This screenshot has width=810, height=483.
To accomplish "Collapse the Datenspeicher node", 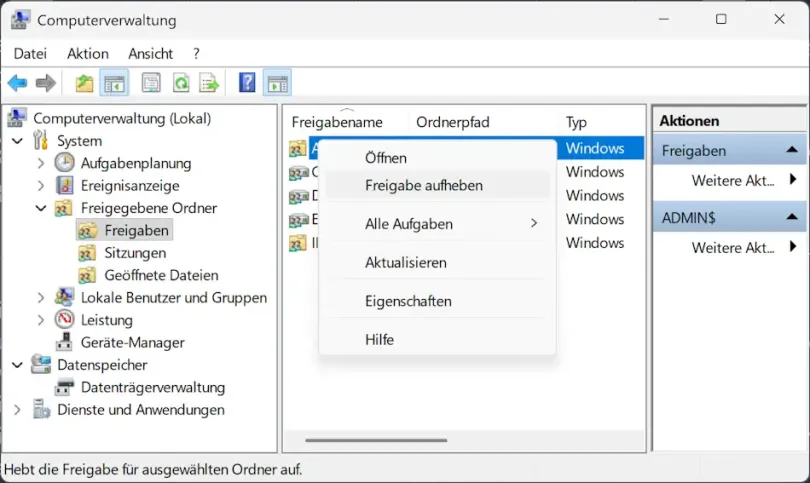I will click(x=18, y=365).
